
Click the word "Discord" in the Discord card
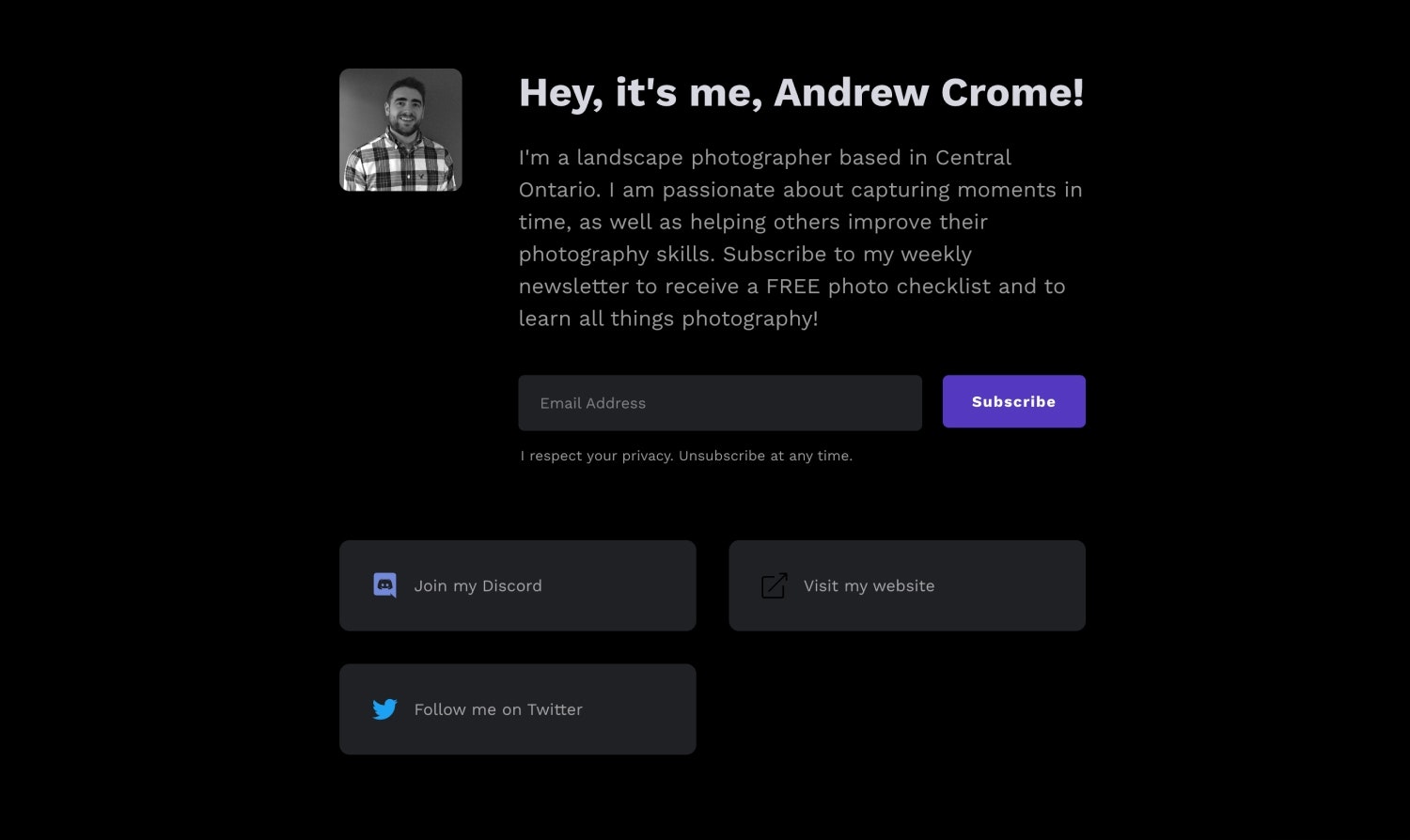pyautogui.click(x=511, y=585)
